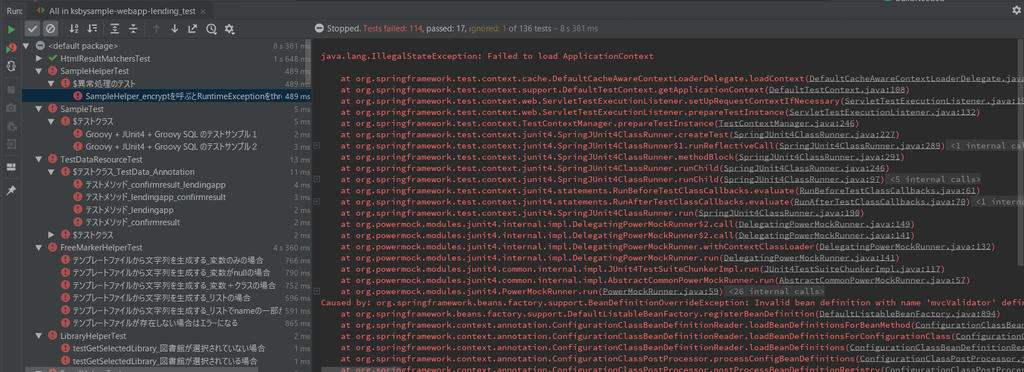
Task: Select テストメソッド_lendingapp test row
Action: pos(166,209)
